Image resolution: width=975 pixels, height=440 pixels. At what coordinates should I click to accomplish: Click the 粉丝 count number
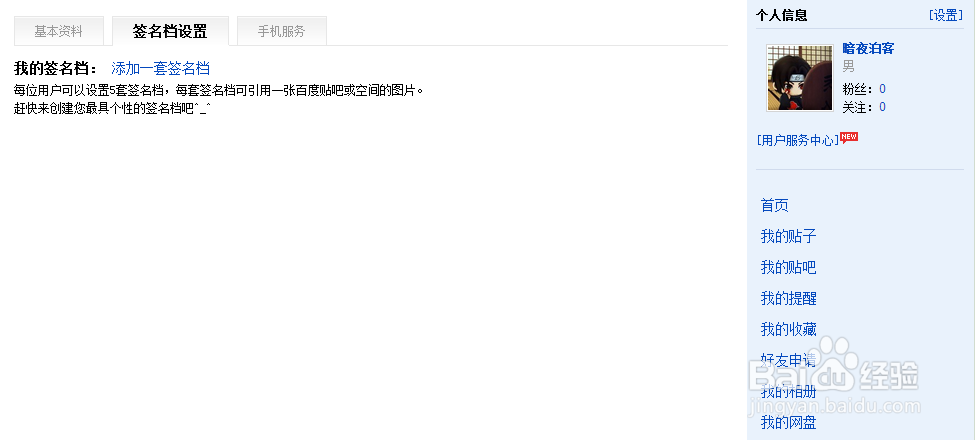click(882, 89)
